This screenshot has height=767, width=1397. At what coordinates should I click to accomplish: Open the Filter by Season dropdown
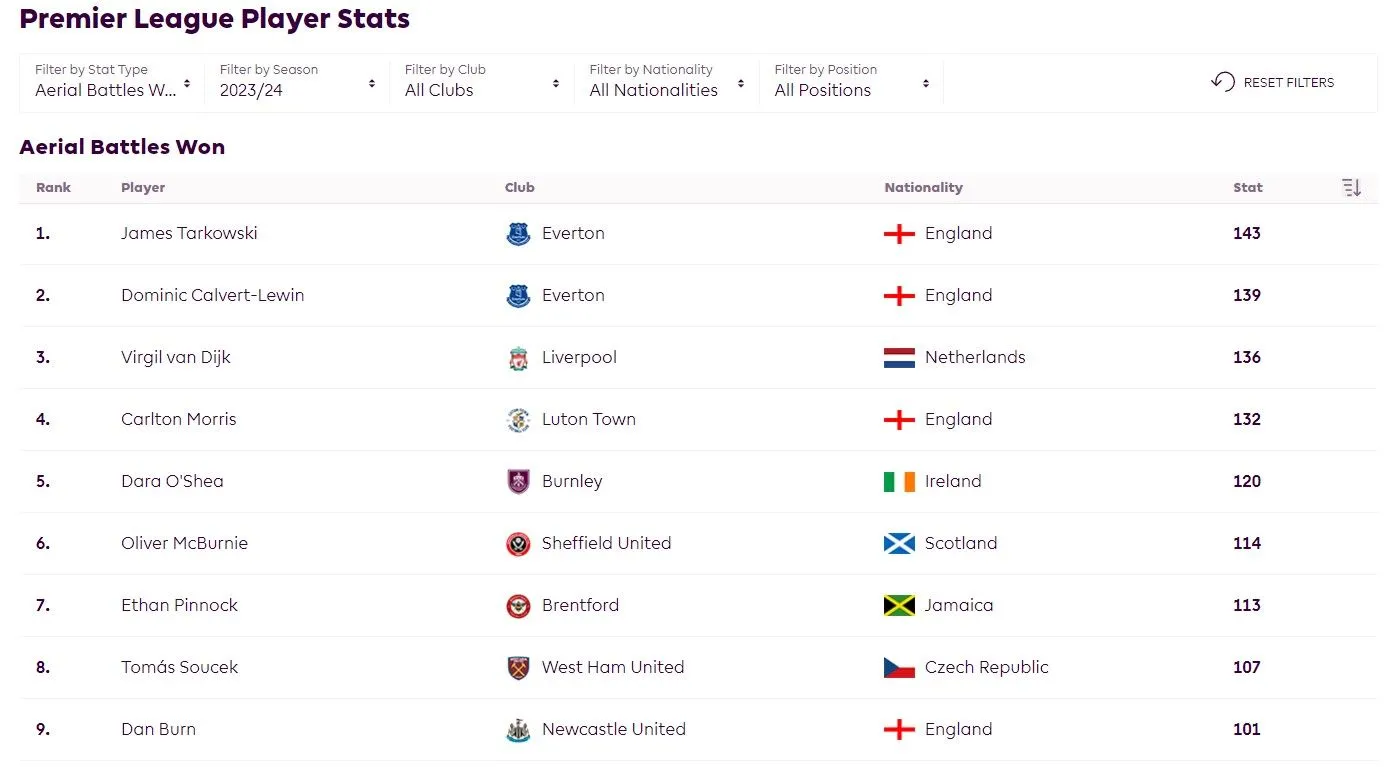297,82
